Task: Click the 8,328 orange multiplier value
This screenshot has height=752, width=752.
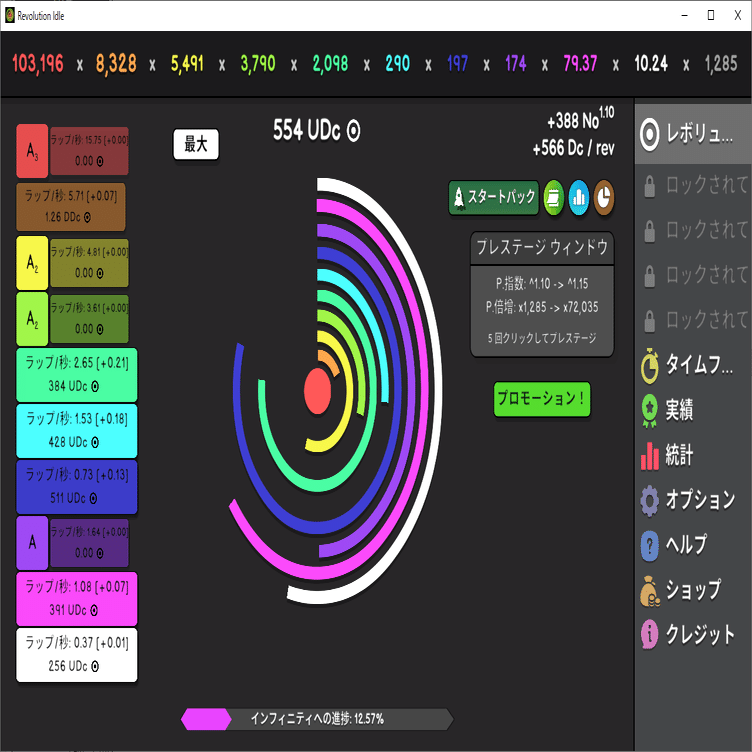Action: pos(116,63)
